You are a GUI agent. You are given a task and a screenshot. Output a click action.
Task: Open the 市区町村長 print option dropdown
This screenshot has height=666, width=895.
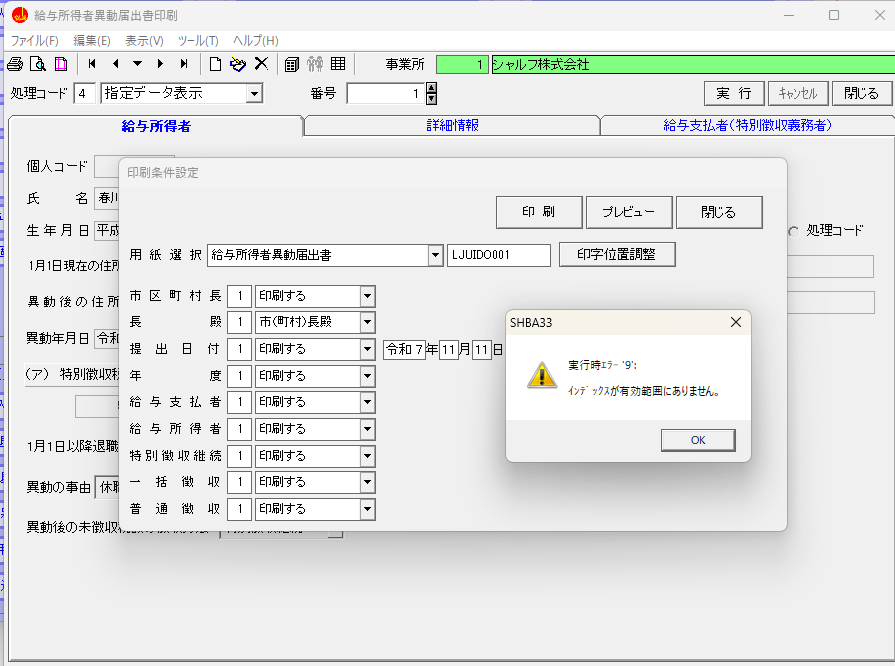click(x=367, y=296)
